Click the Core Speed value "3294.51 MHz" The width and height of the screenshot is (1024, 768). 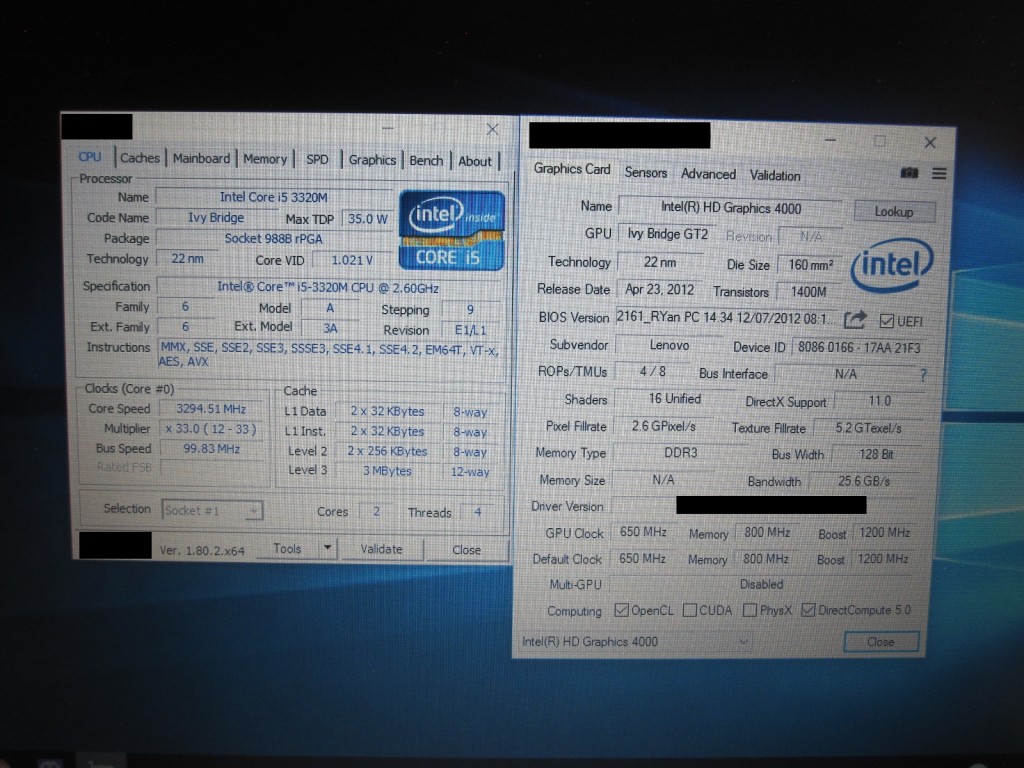(211, 409)
